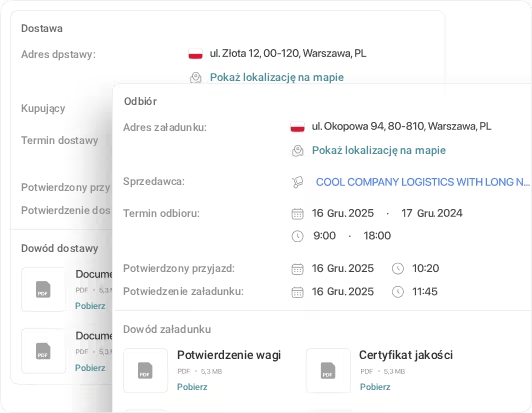The height and width of the screenshot is (413, 532).
Task: Click the pickup end time 18:00
Action: tap(377, 236)
